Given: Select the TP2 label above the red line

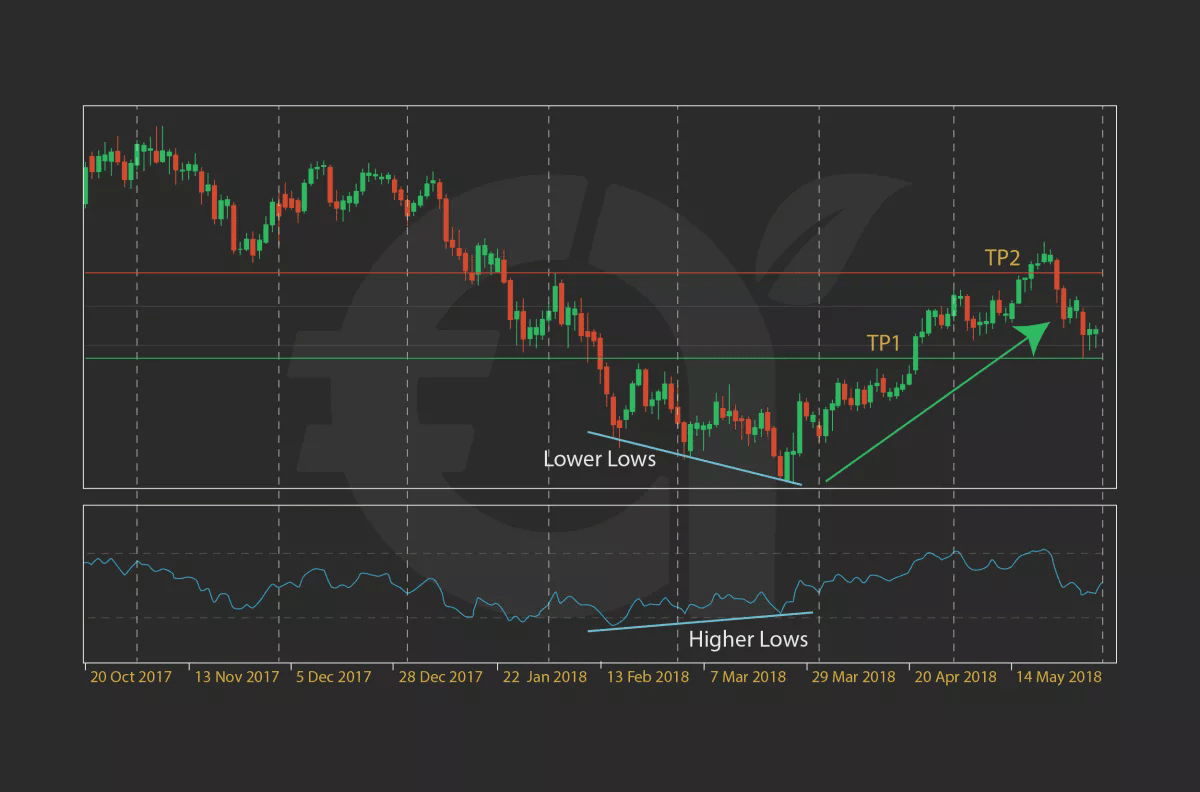Looking at the screenshot, I should [1002, 258].
